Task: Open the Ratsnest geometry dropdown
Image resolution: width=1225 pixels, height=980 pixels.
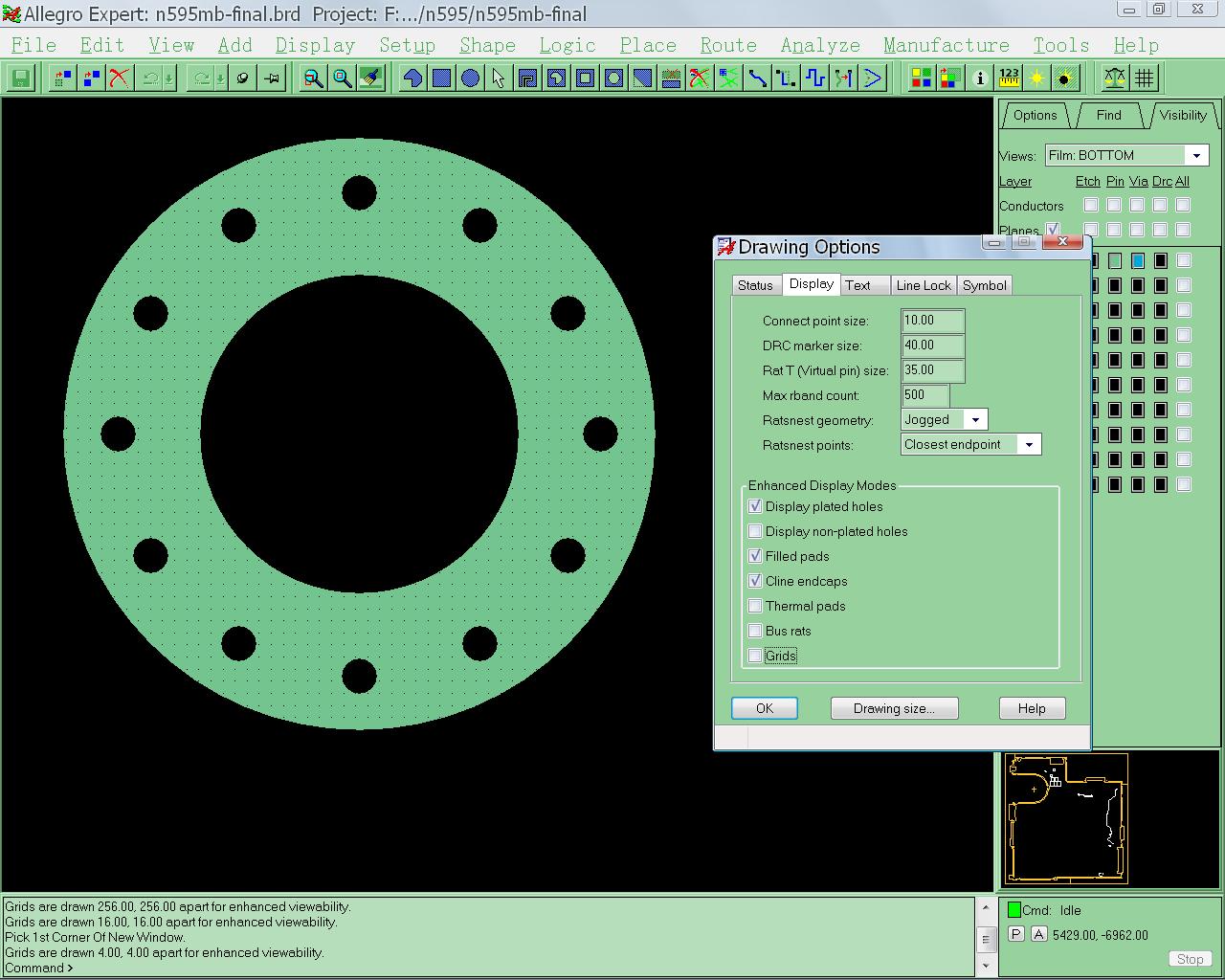Action: (975, 420)
